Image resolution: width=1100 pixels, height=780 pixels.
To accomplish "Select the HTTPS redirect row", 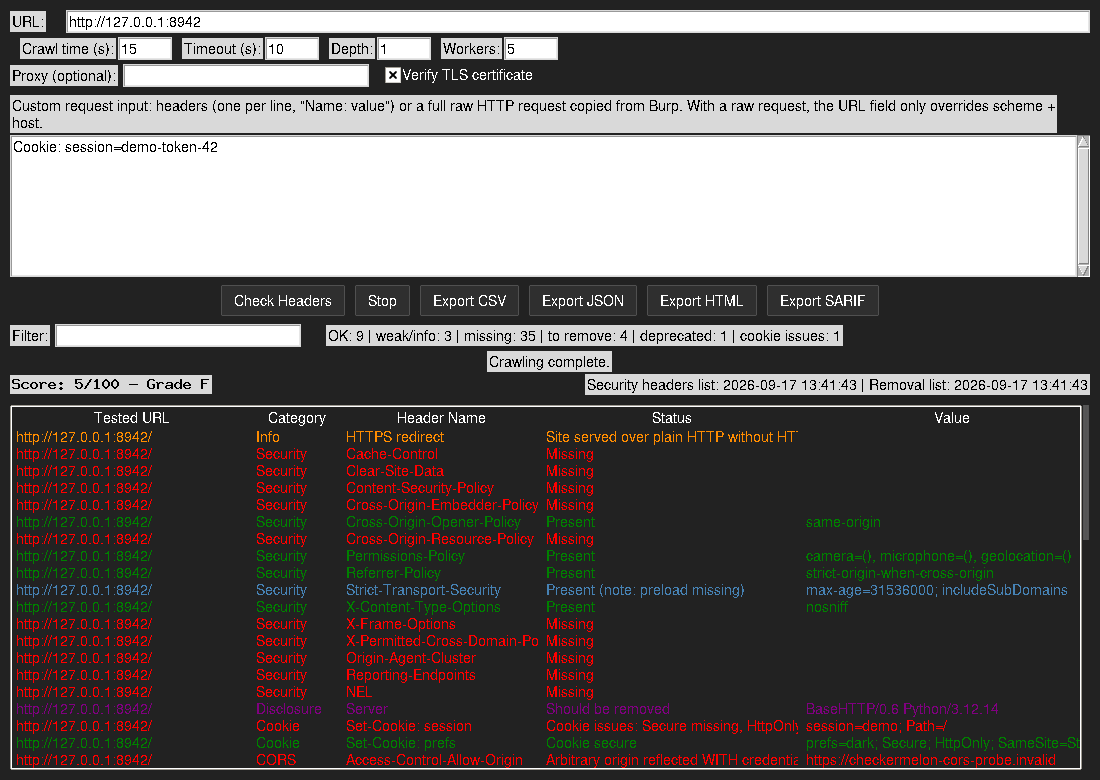I will 546,437.
